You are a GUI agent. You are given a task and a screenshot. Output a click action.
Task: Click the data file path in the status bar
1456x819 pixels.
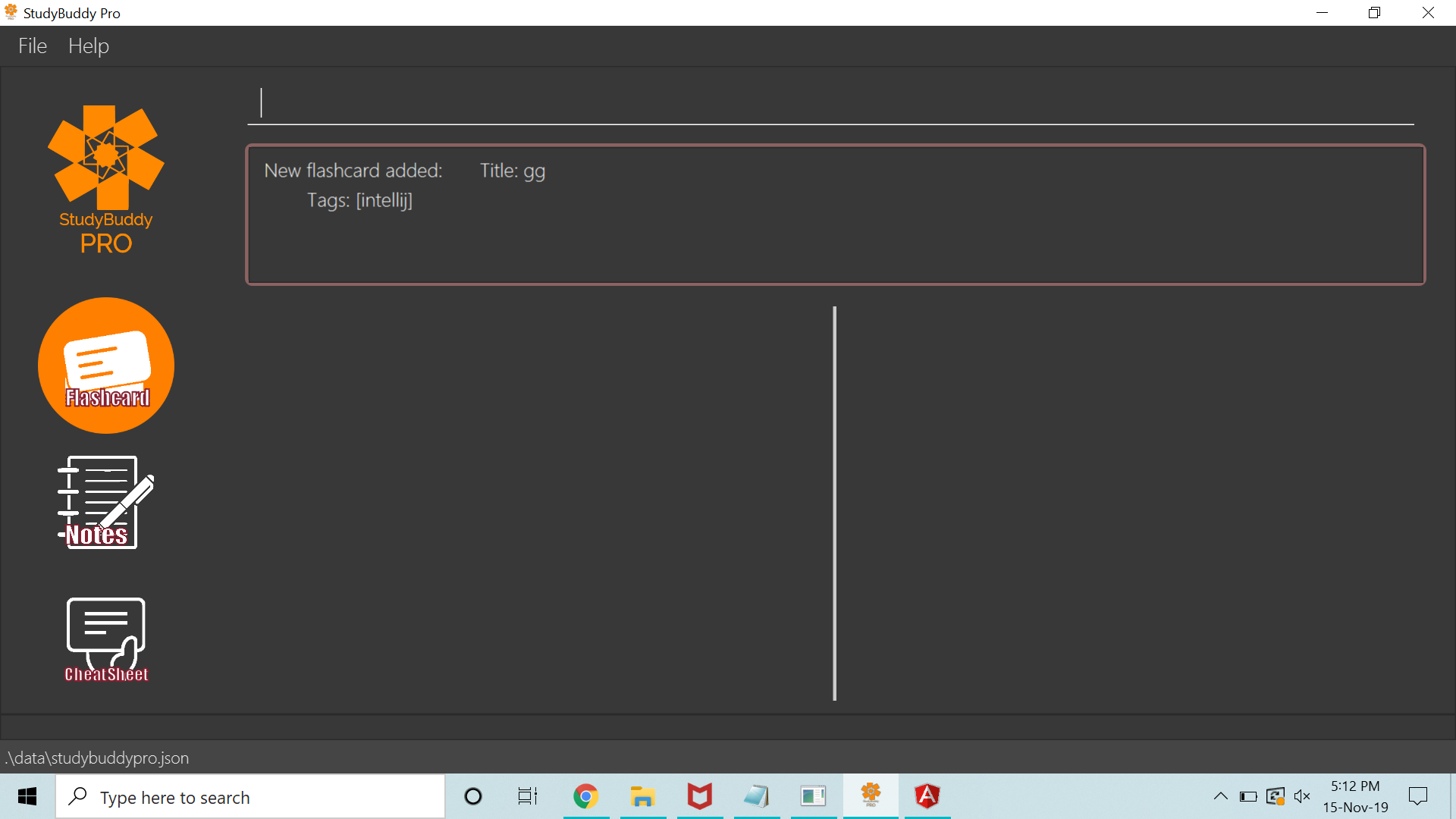pyautogui.click(x=97, y=758)
